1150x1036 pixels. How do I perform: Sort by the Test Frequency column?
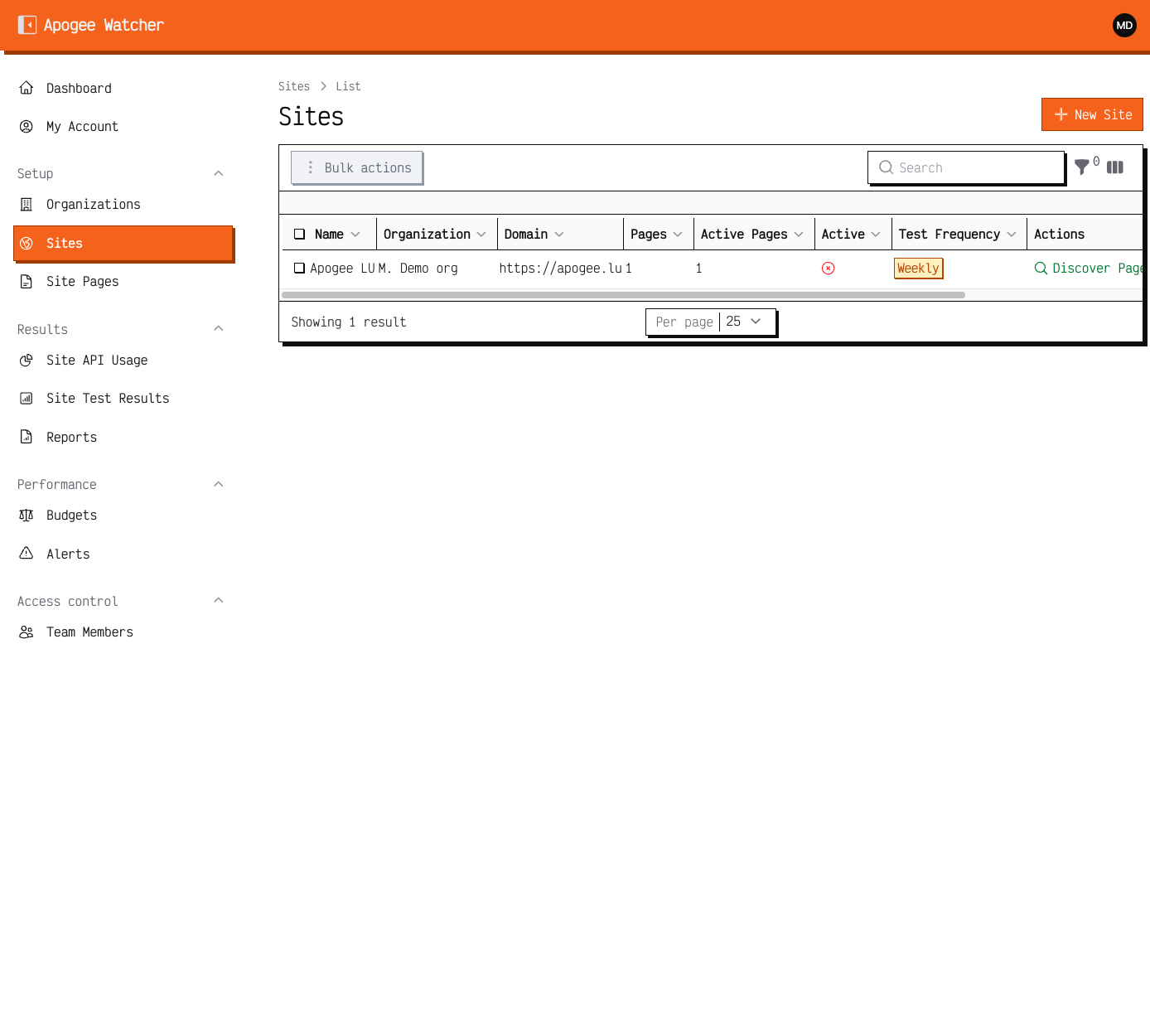pos(958,235)
